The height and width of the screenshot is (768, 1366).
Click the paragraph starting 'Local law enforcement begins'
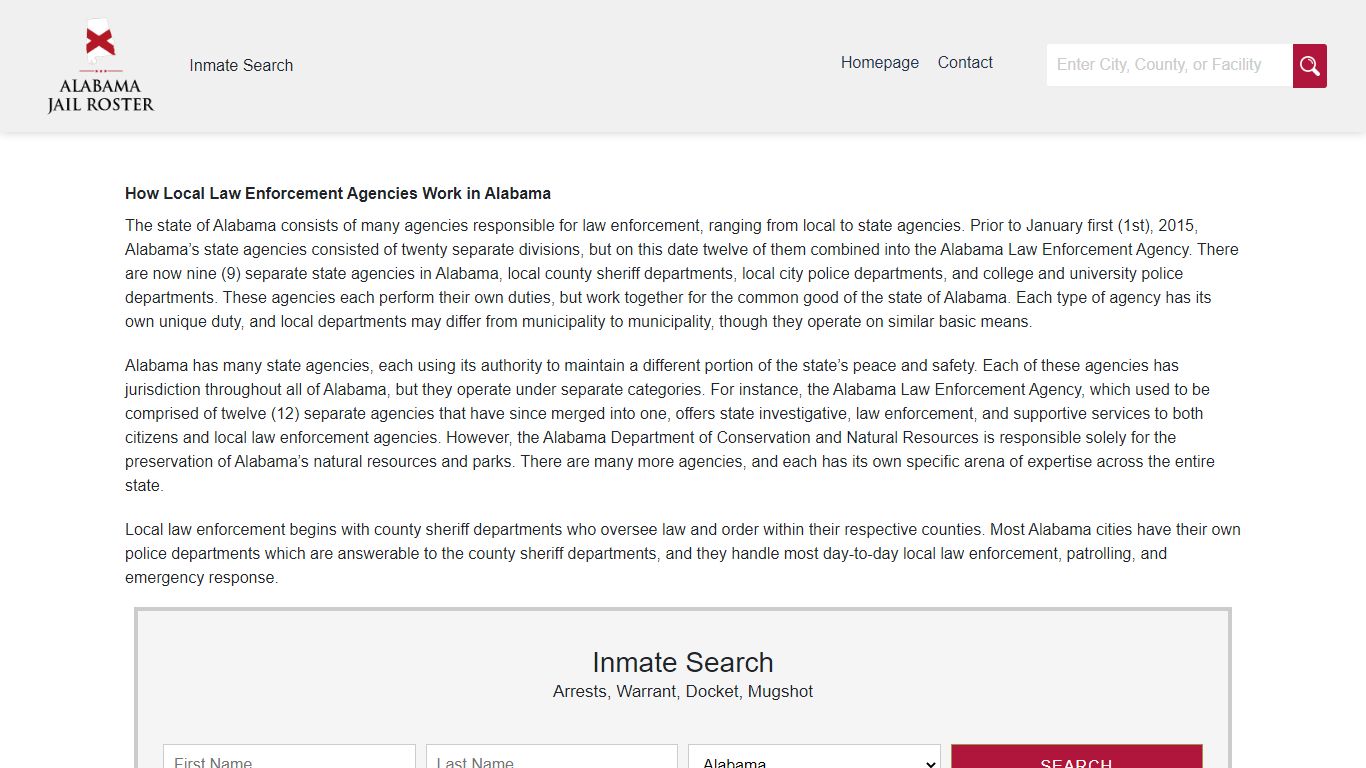coord(683,553)
